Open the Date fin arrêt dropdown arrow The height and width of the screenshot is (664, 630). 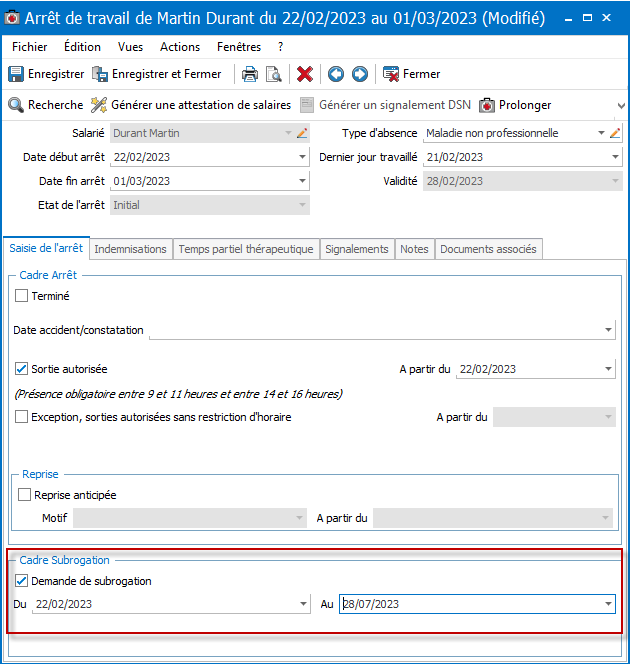pyautogui.click(x=302, y=181)
